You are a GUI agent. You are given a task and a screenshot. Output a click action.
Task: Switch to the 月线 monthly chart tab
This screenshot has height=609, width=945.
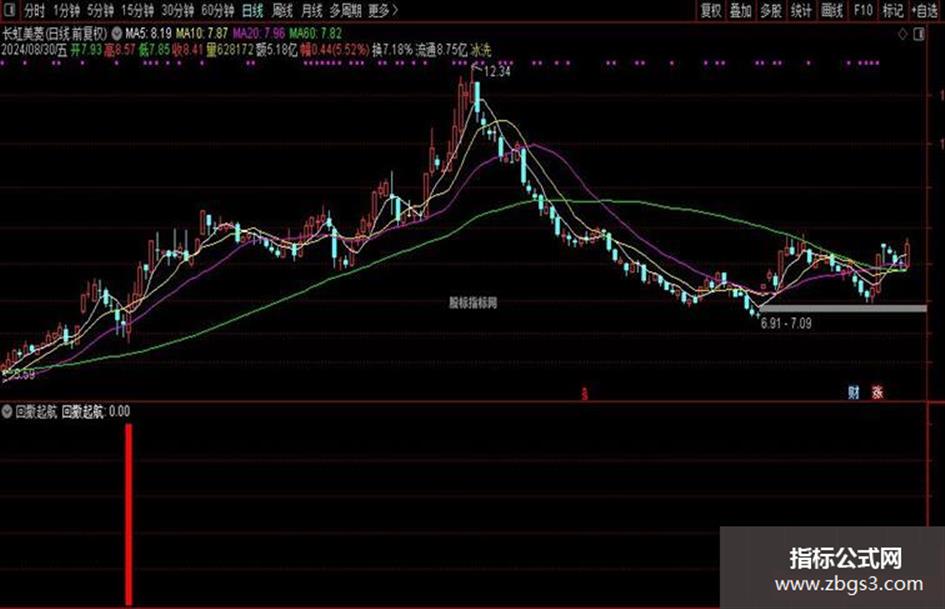click(x=312, y=11)
